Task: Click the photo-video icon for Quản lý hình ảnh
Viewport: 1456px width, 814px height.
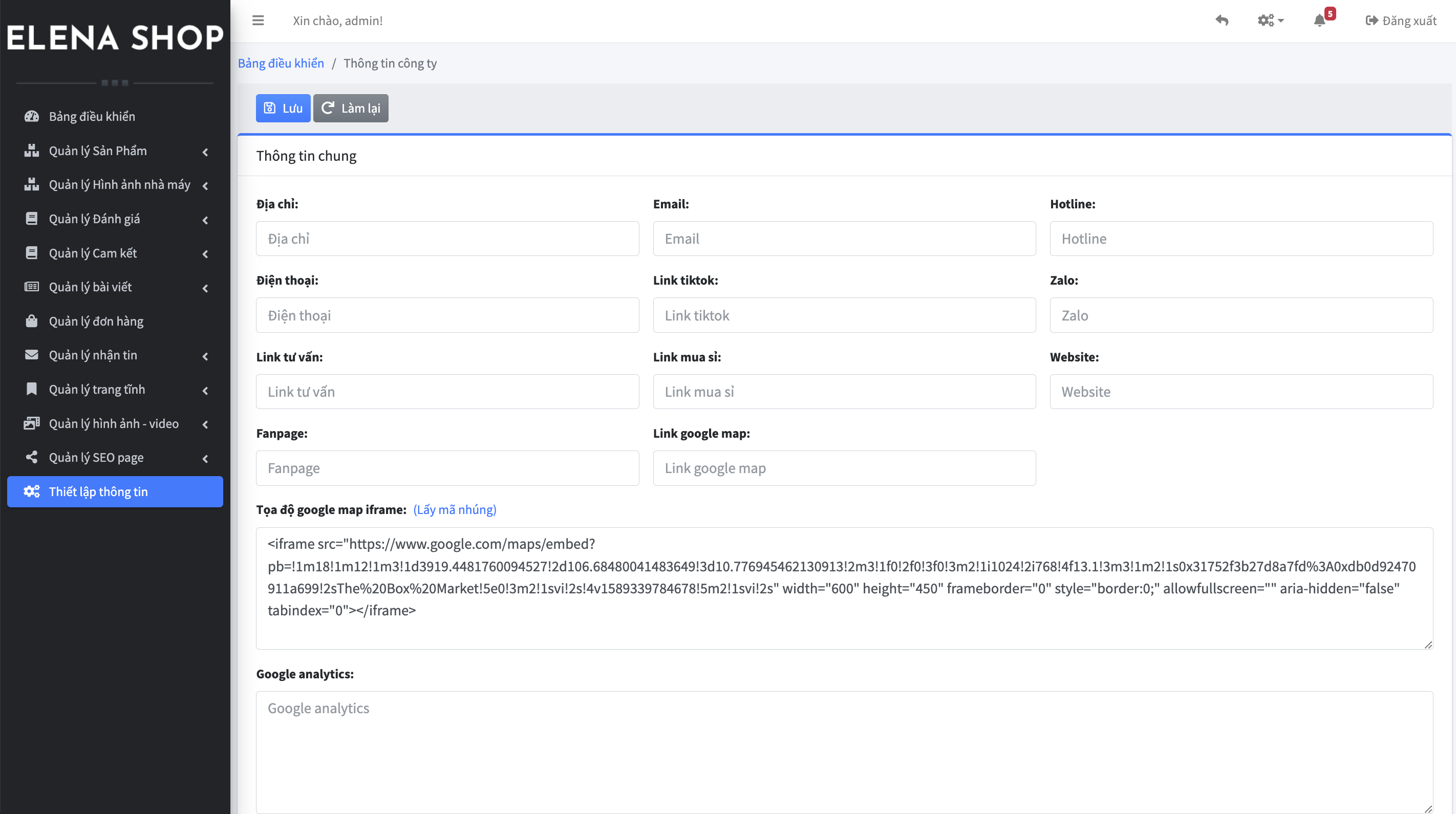Action: [32, 423]
